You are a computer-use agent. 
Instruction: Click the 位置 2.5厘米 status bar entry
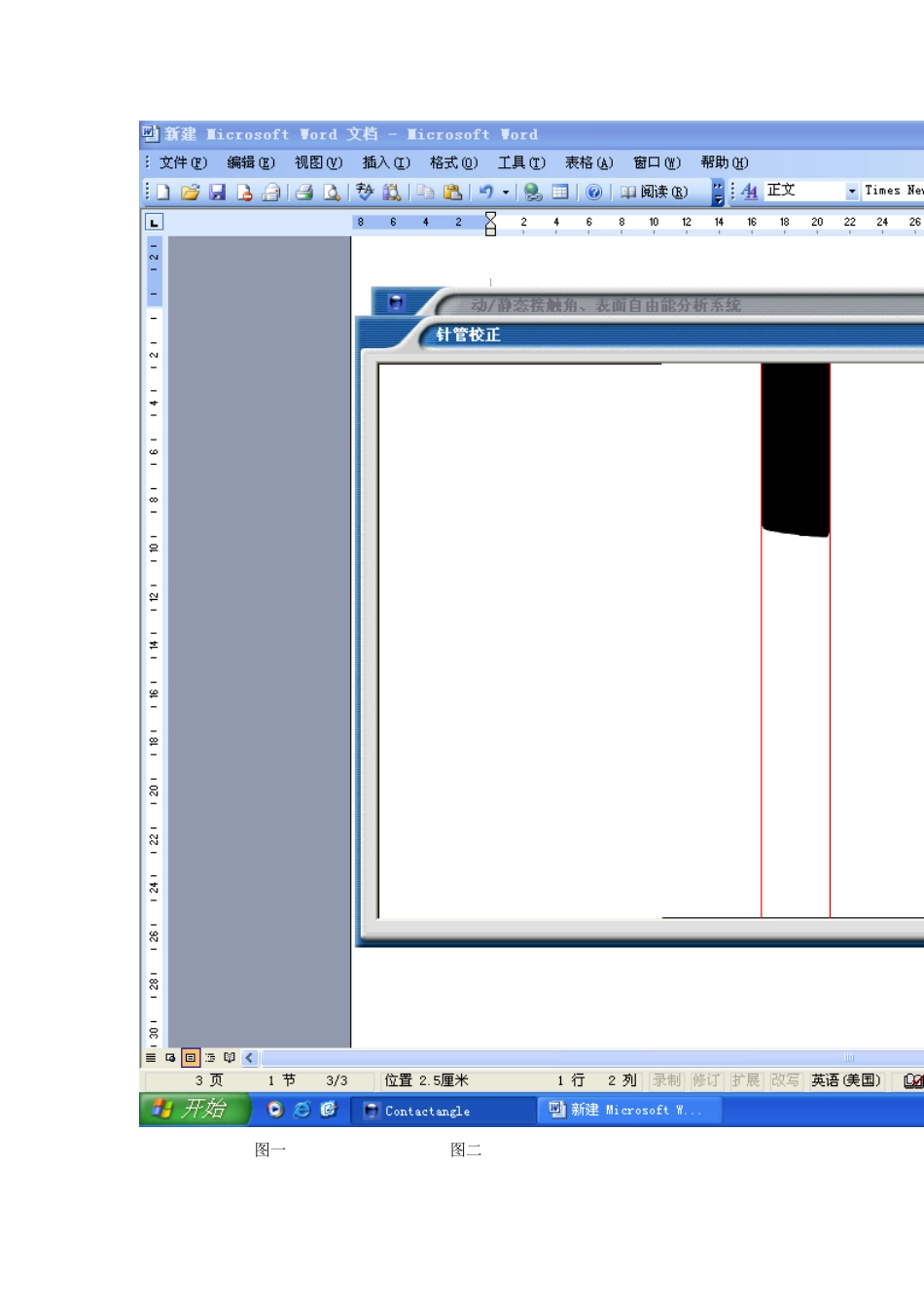426,1080
